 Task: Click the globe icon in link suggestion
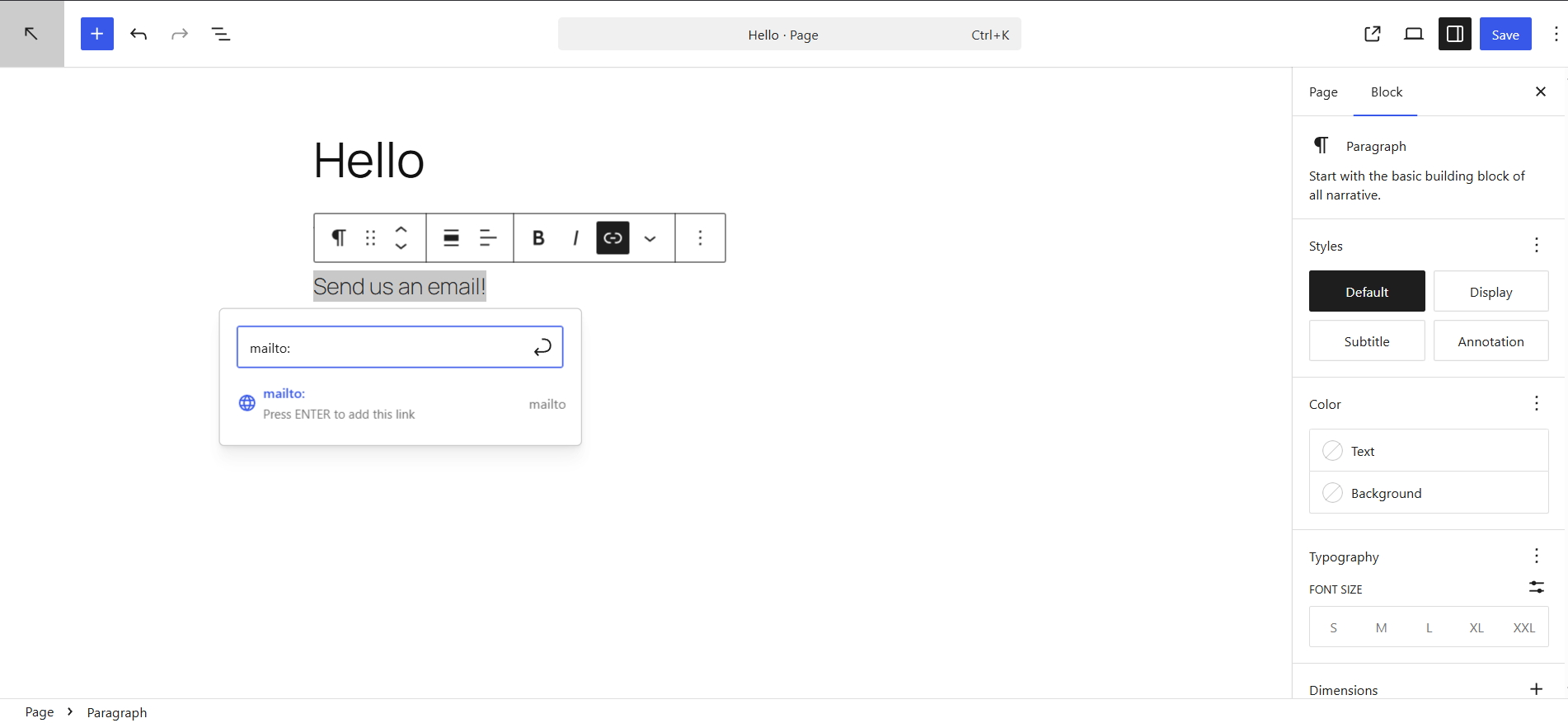click(x=247, y=403)
